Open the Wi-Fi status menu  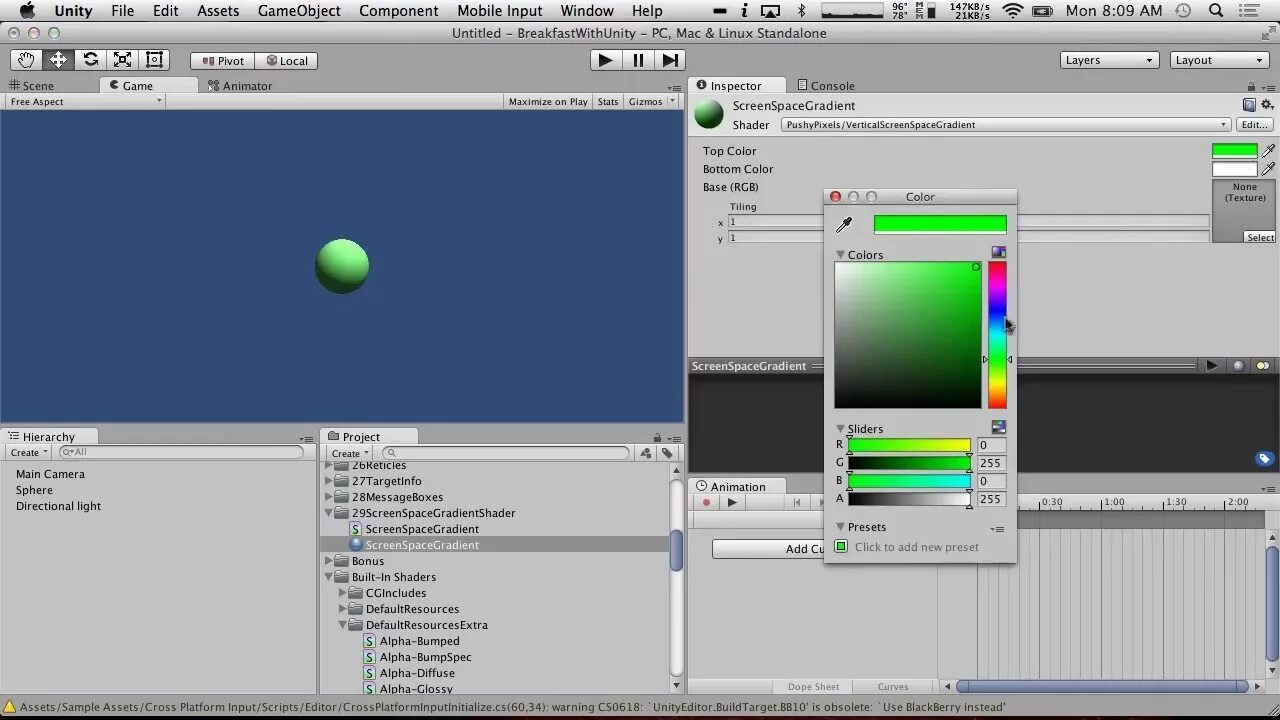tap(1013, 11)
